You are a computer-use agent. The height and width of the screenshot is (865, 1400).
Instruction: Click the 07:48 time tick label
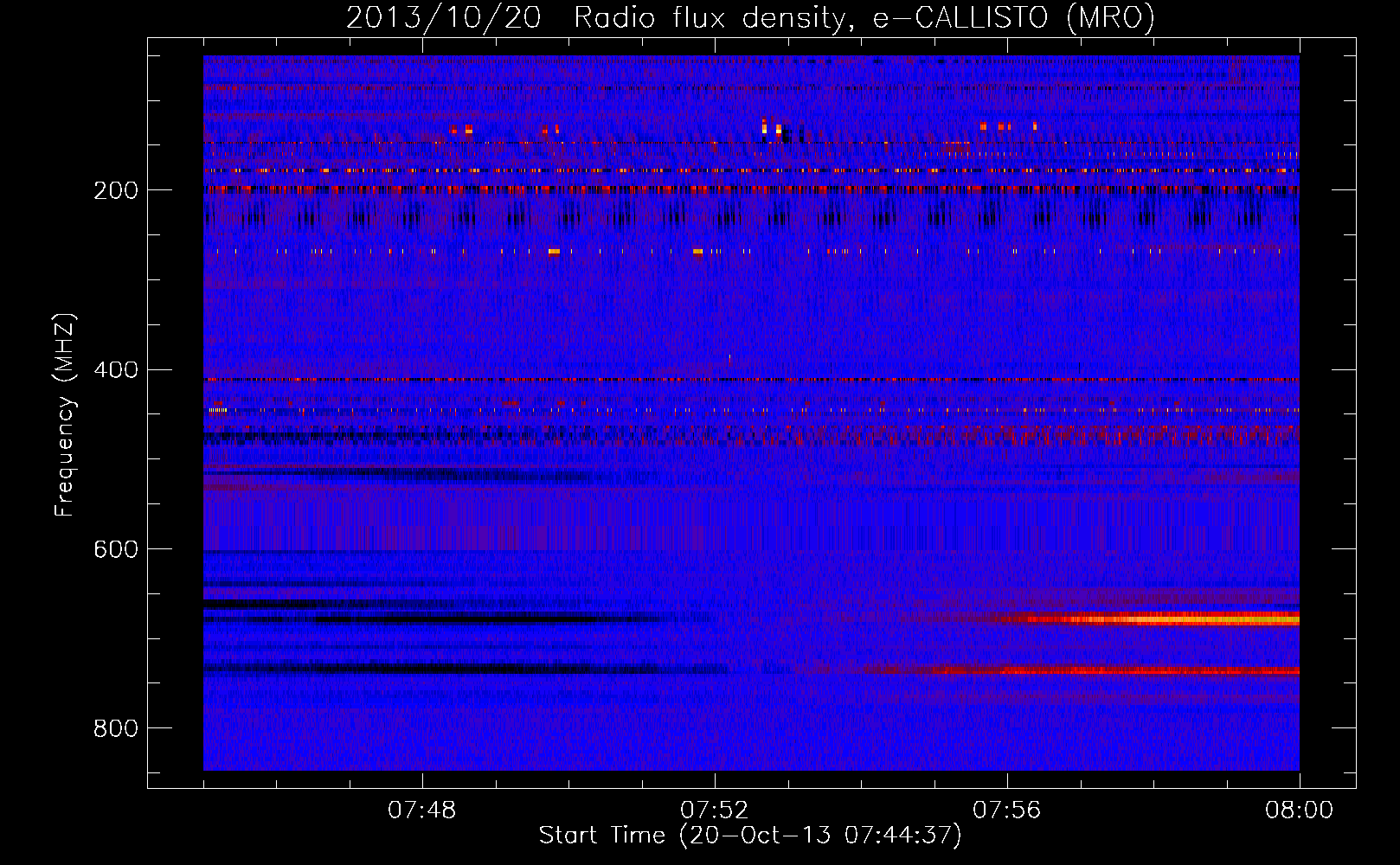[422, 811]
